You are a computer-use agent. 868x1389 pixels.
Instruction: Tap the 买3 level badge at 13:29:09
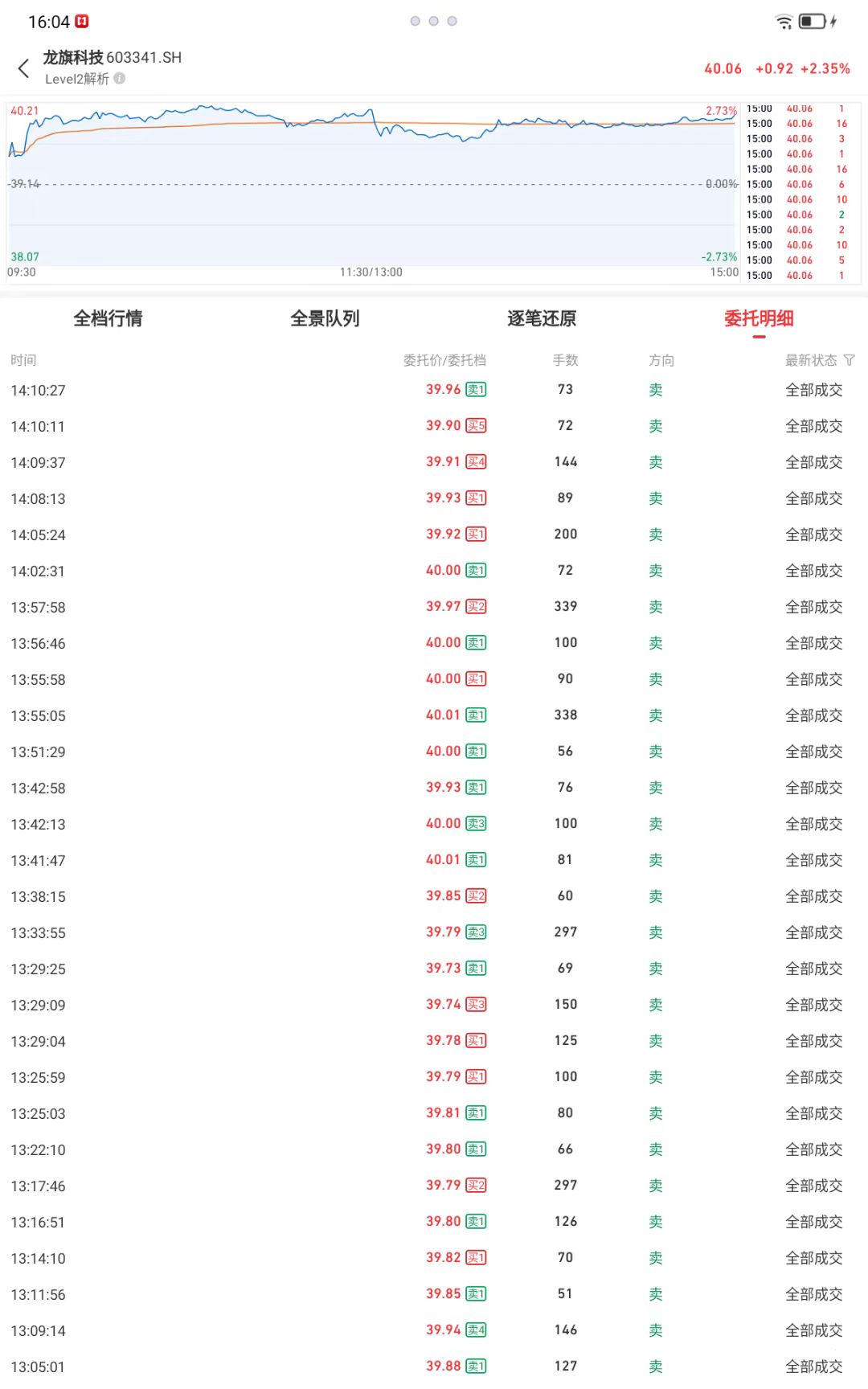pos(476,1005)
